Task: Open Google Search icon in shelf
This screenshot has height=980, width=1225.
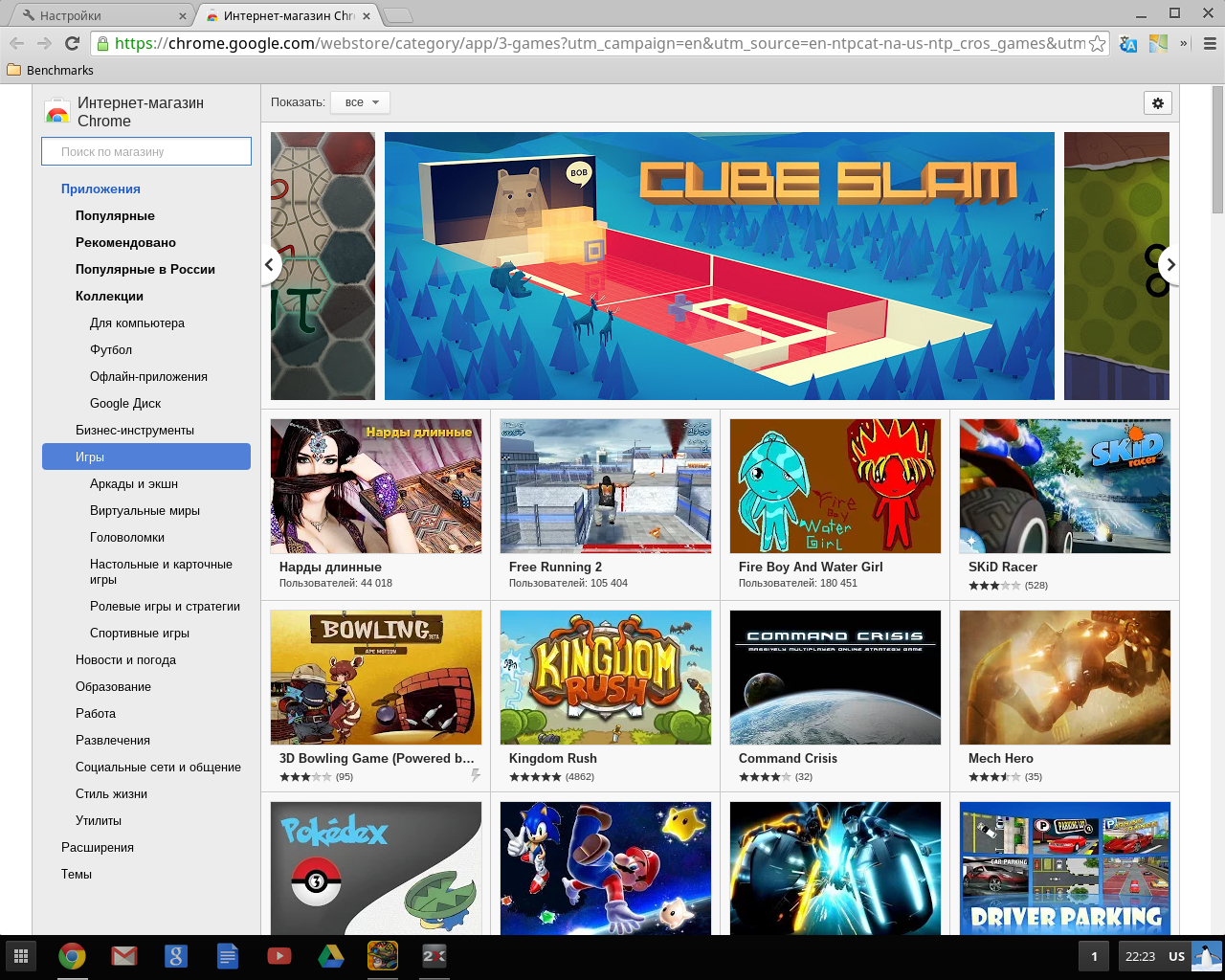Action: 175,956
